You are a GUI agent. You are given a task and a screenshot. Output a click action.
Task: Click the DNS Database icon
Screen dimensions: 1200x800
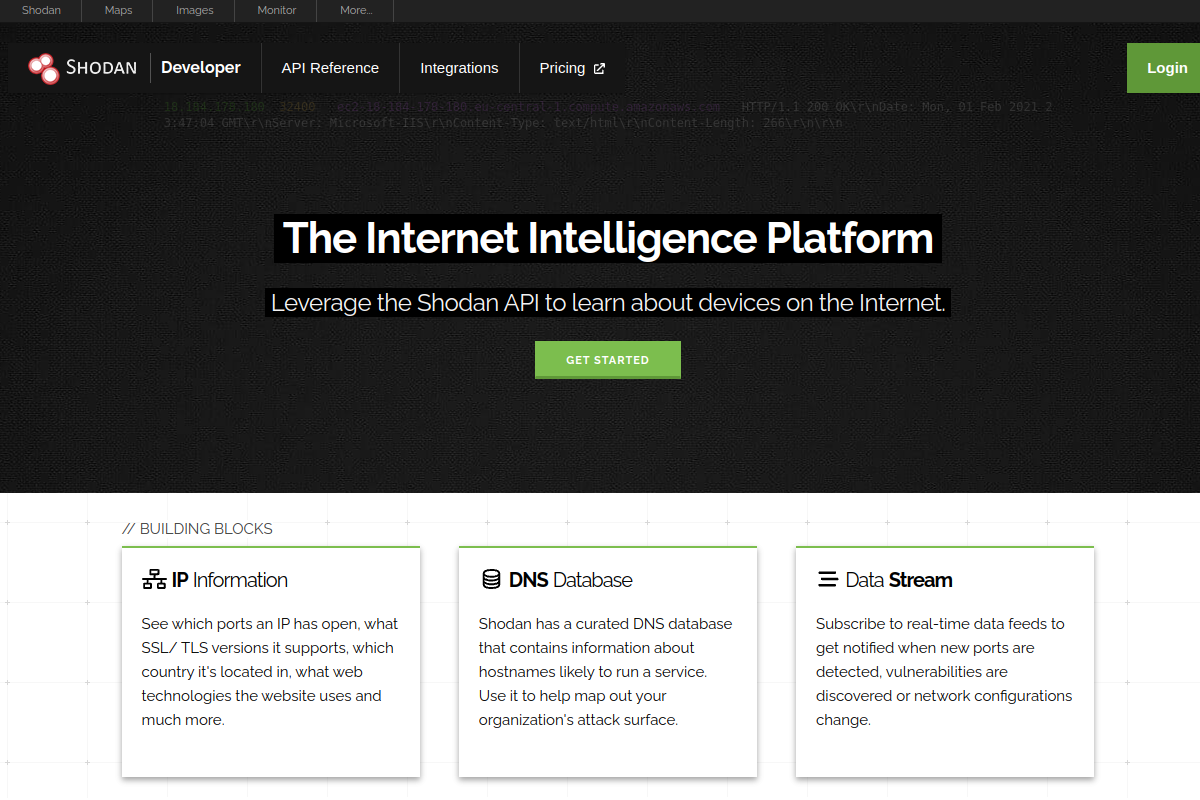pos(491,580)
